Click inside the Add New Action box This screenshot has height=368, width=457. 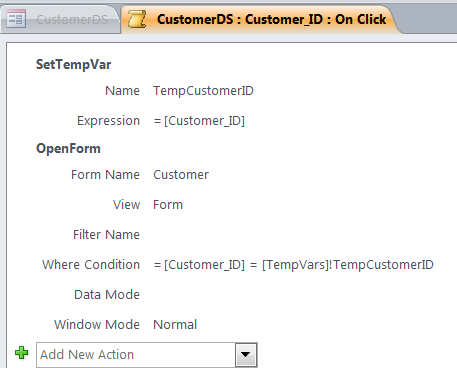tap(136, 355)
